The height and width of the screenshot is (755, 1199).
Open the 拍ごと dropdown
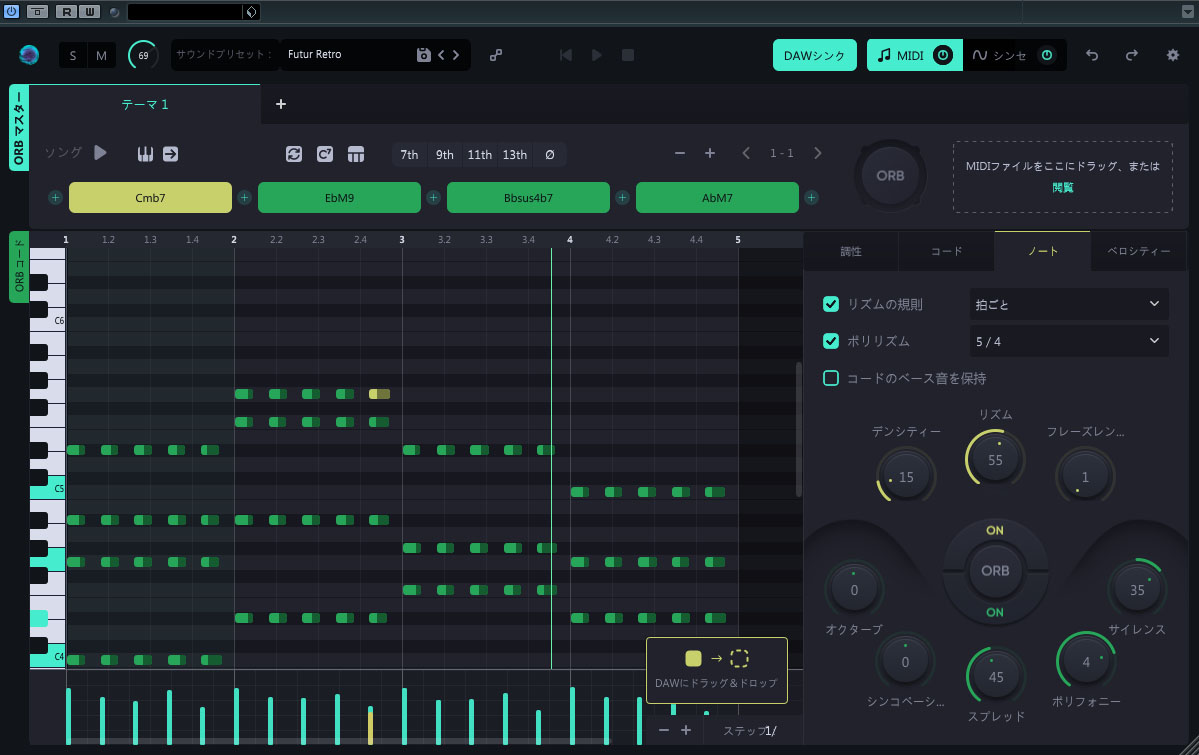click(1068, 304)
